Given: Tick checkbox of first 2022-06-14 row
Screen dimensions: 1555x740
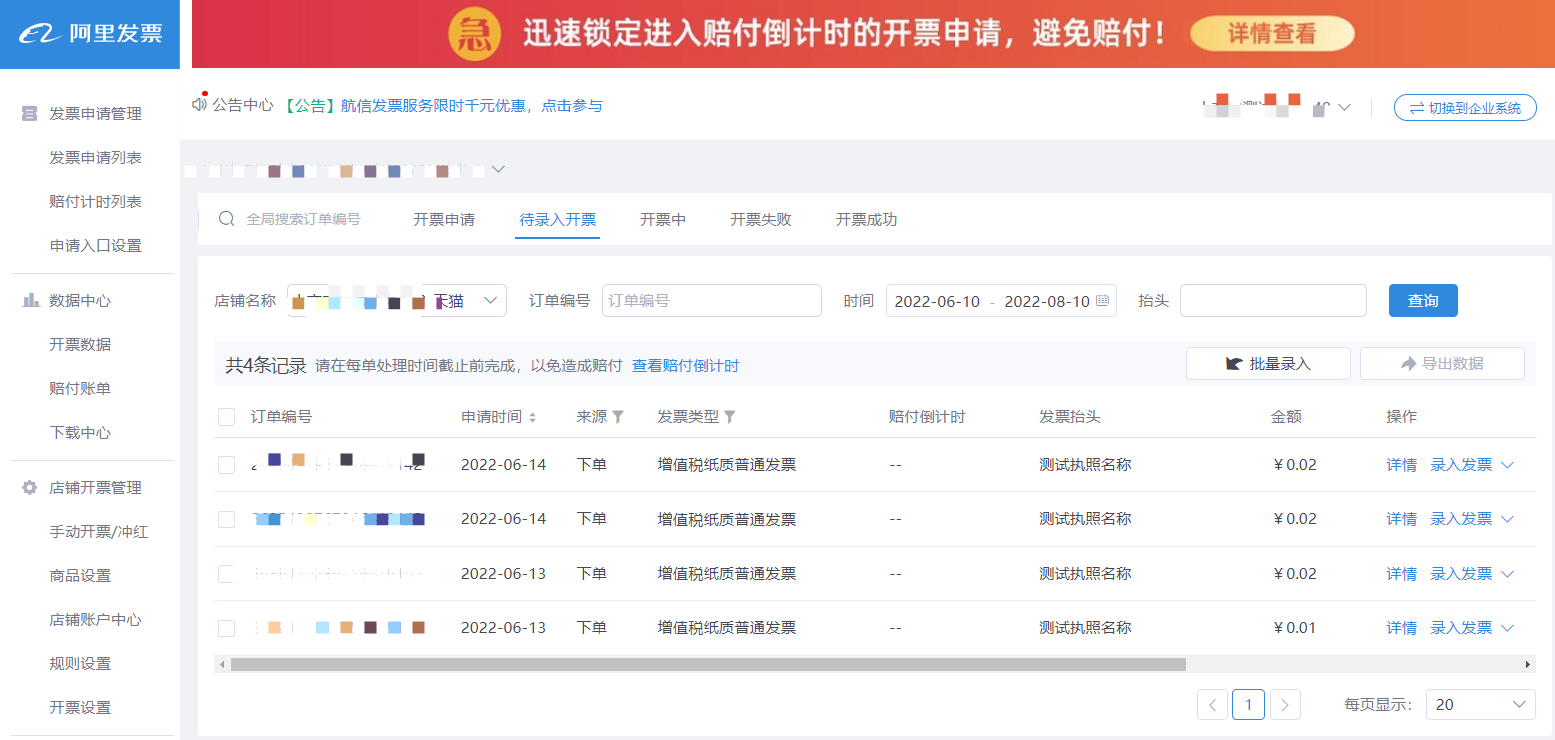Looking at the screenshot, I should [x=226, y=465].
